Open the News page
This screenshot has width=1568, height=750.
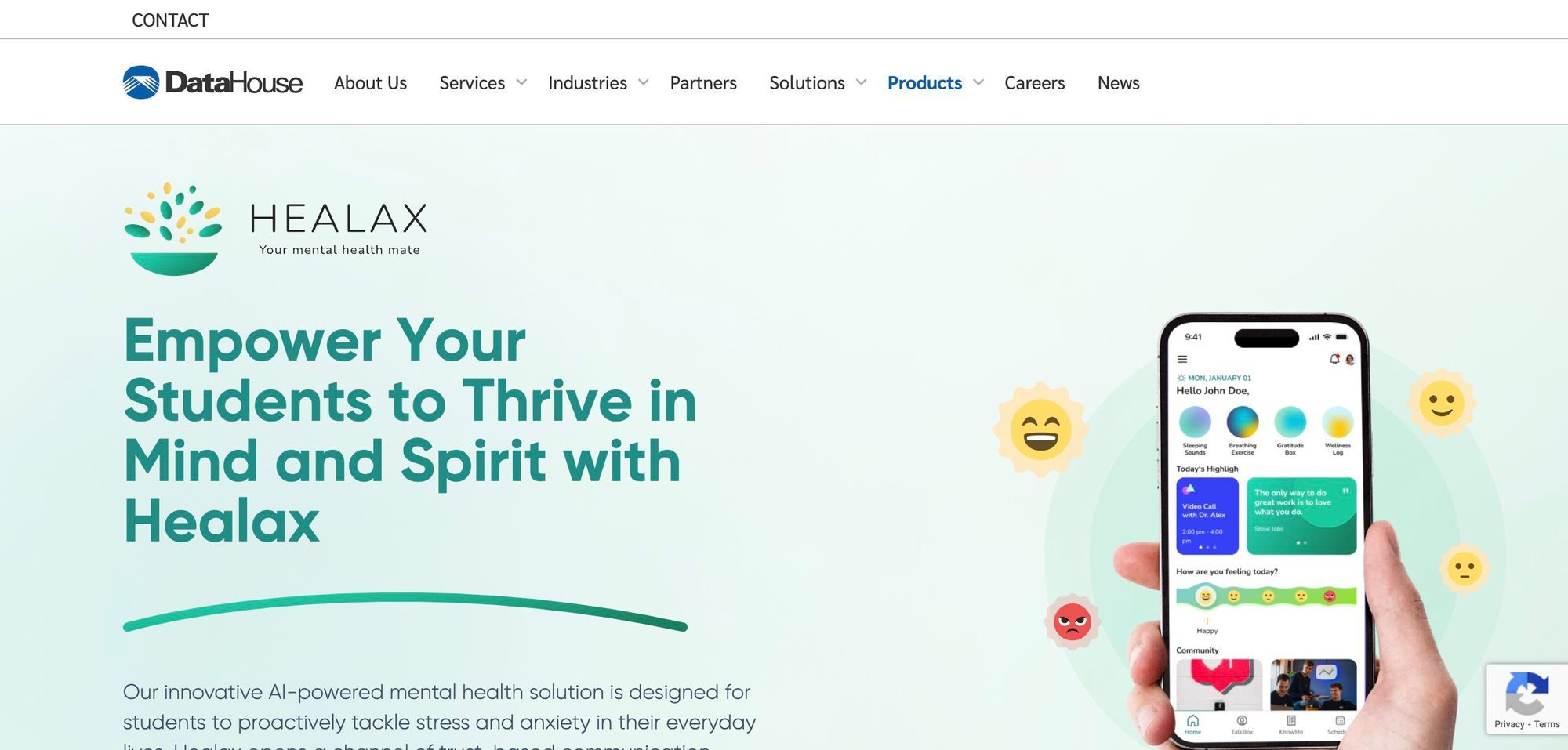[x=1118, y=82]
